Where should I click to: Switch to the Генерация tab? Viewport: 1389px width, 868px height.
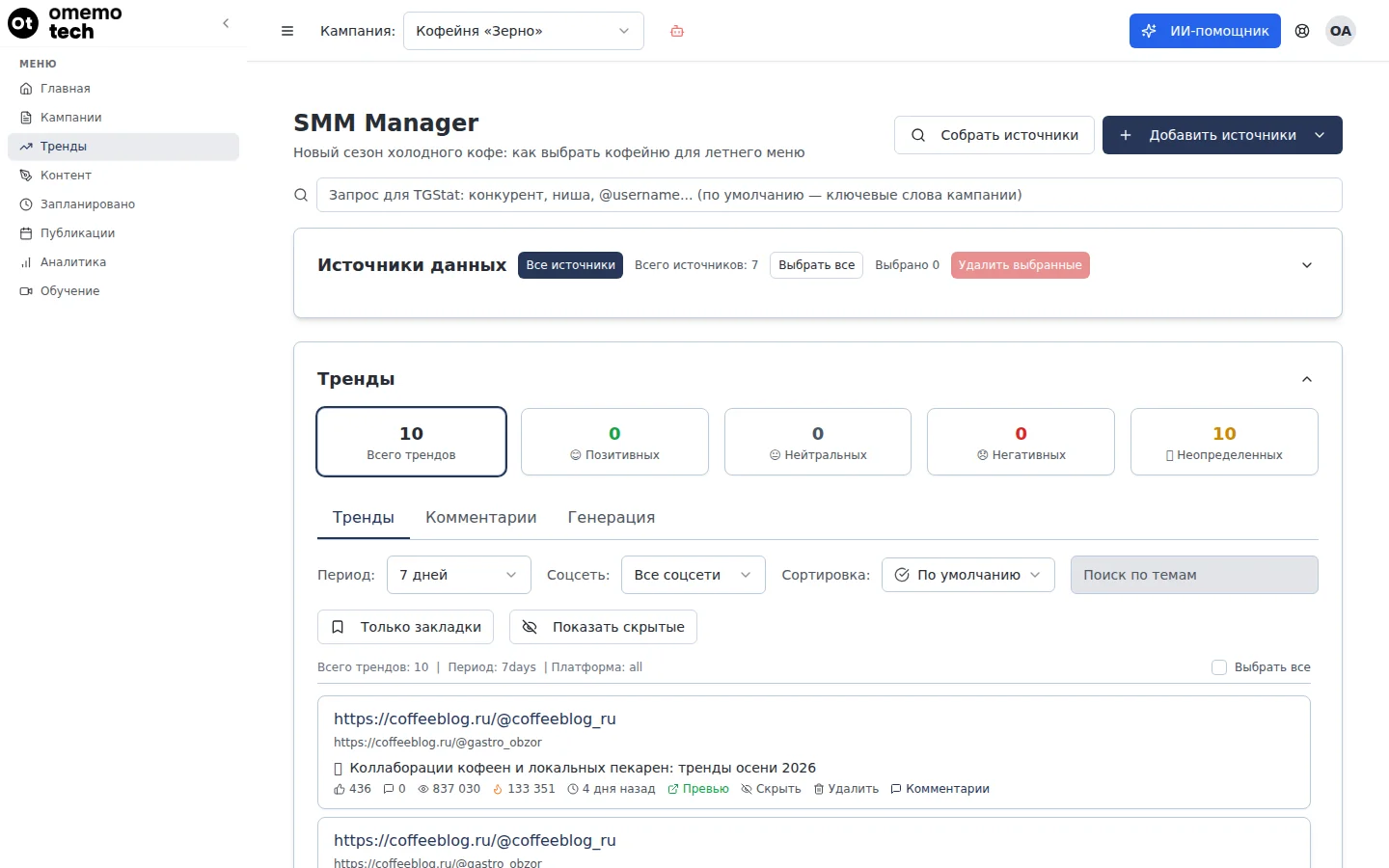pyautogui.click(x=612, y=518)
